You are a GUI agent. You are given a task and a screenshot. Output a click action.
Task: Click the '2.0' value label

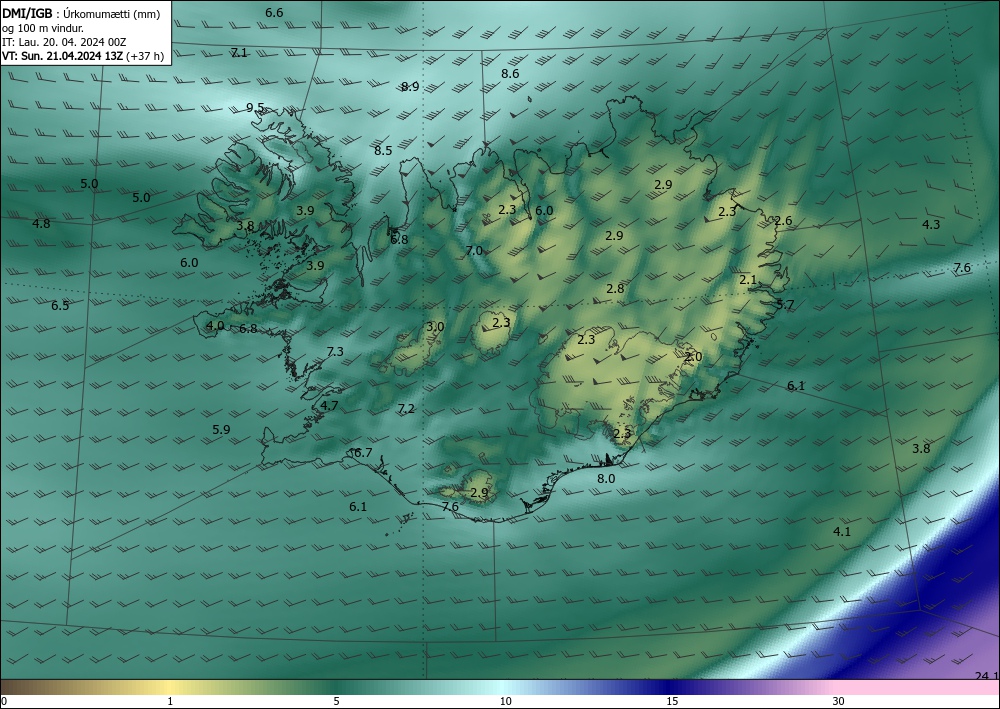pyautogui.click(x=693, y=357)
